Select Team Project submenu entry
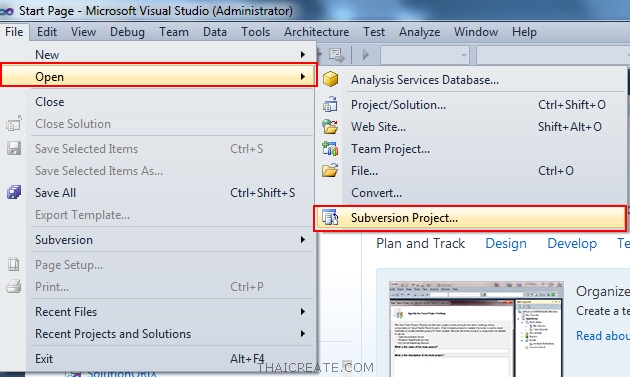The width and height of the screenshot is (630, 377). click(x=471, y=149)
